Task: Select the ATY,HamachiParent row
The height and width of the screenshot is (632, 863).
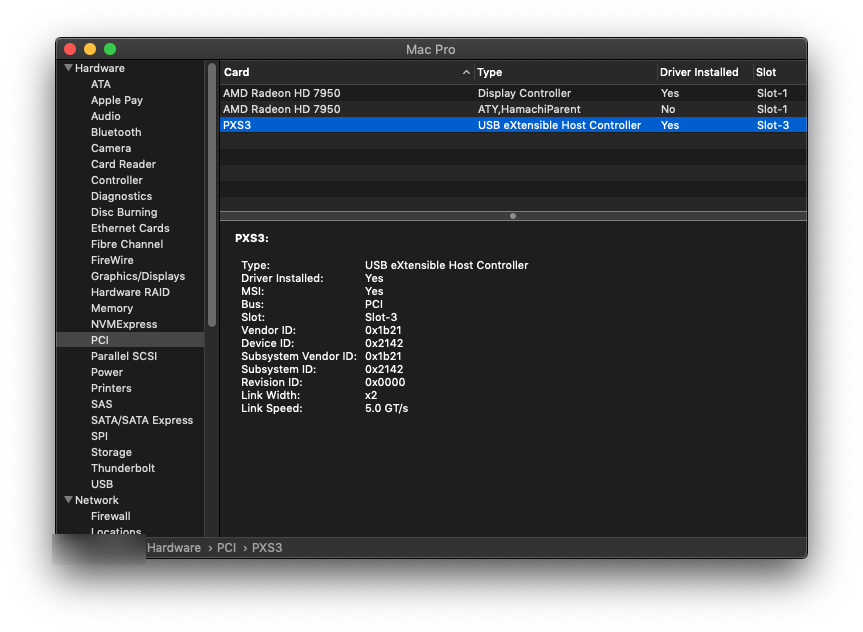Action: [x=513, y=109]
